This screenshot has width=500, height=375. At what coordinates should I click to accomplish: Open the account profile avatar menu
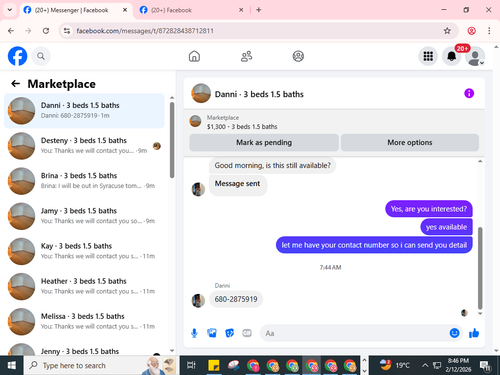tap(475, 57)
